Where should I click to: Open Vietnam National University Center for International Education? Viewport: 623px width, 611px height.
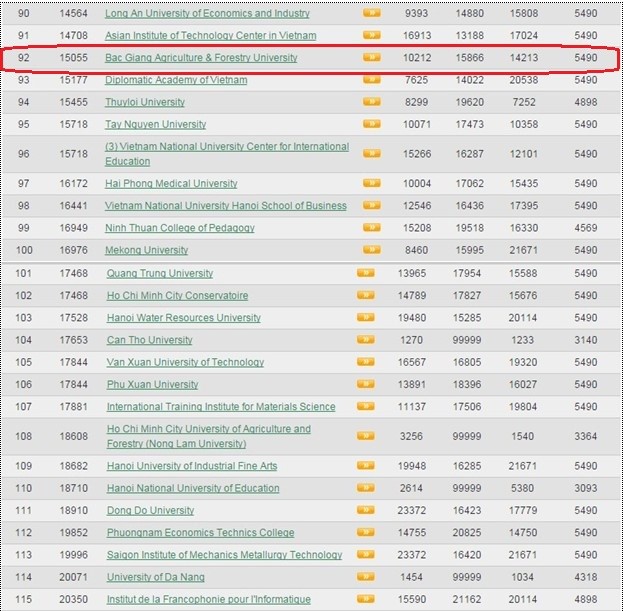pyautogui.click(x=227, y=154)
